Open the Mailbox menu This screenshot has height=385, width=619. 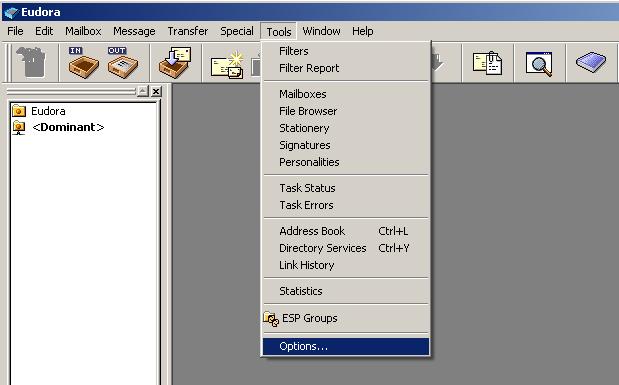pos(83,31)
